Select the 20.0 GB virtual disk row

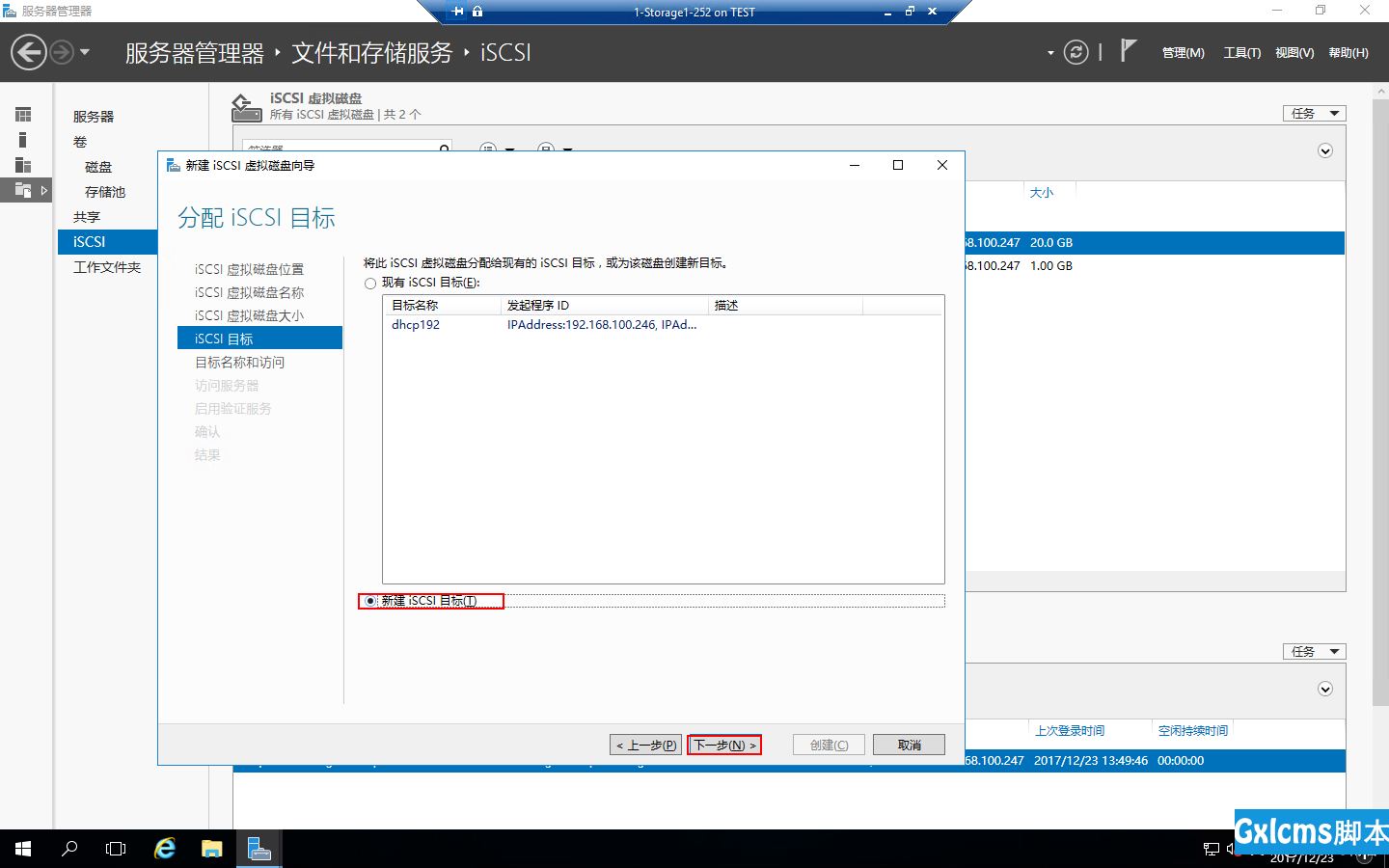(1155, 243)
